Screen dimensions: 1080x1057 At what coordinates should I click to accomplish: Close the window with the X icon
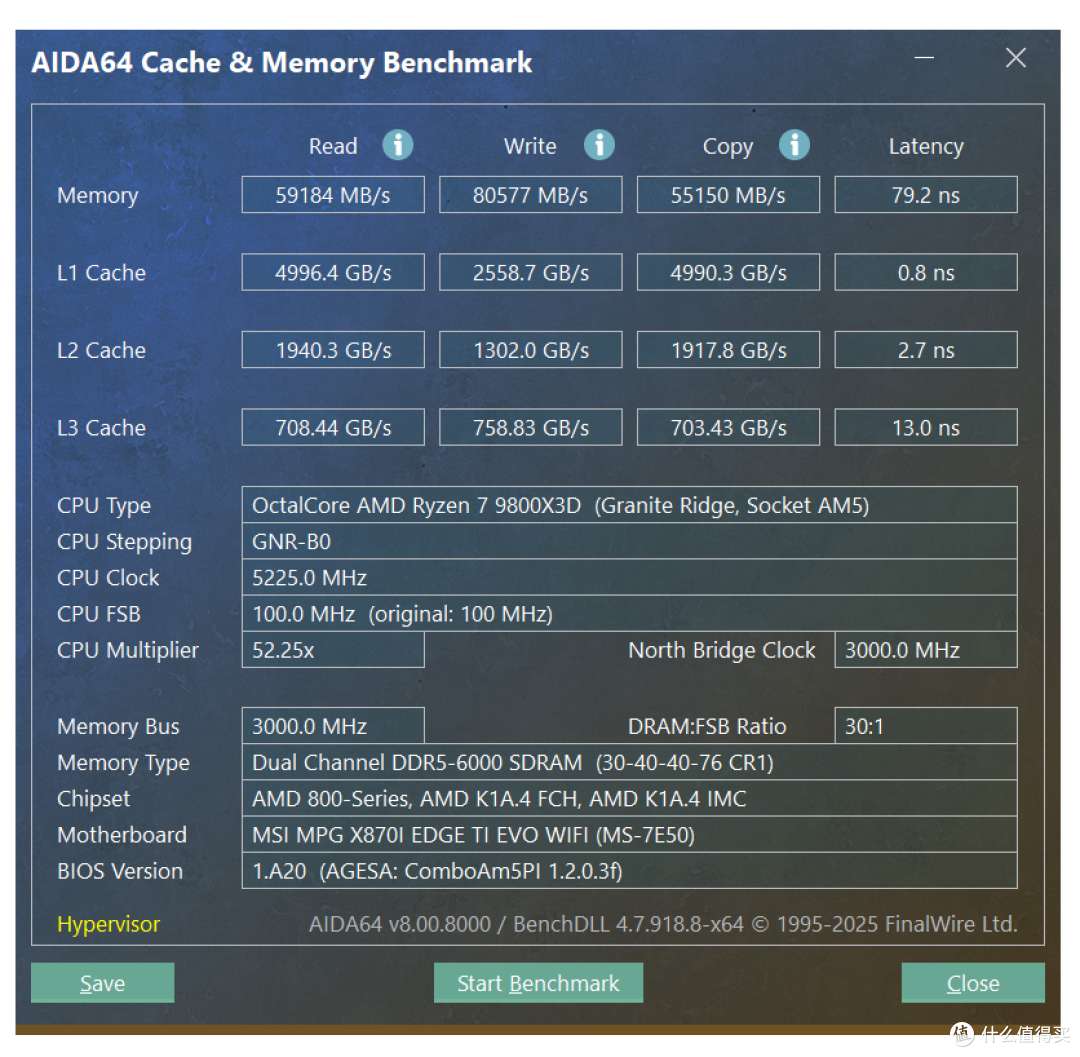pyautogui.click(x=1015, y=58)
